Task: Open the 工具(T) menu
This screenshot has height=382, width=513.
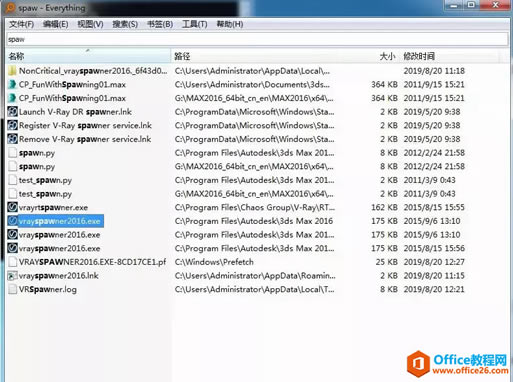Action: coord(195,24)
